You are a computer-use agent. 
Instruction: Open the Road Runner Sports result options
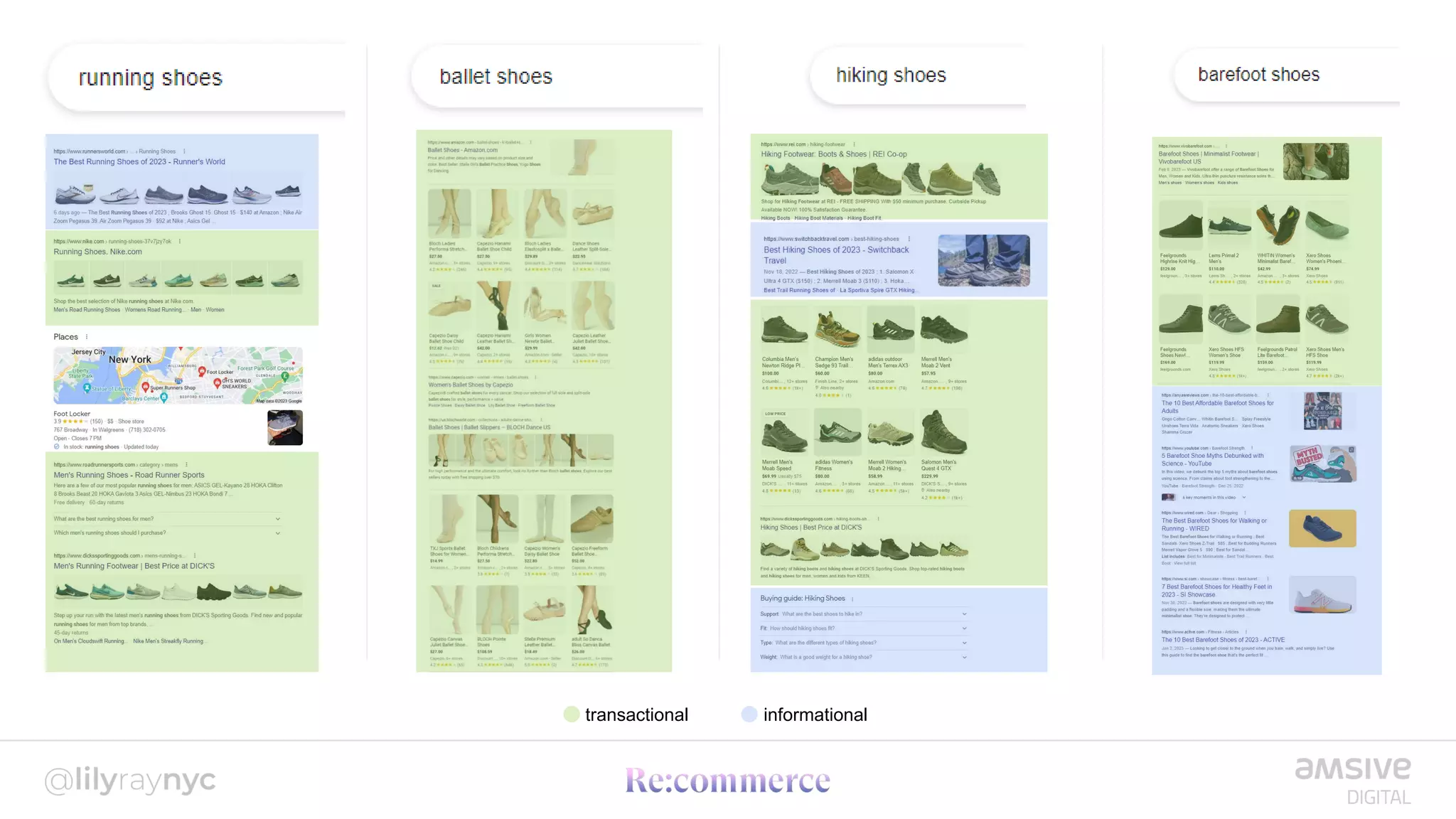[186, 465]
